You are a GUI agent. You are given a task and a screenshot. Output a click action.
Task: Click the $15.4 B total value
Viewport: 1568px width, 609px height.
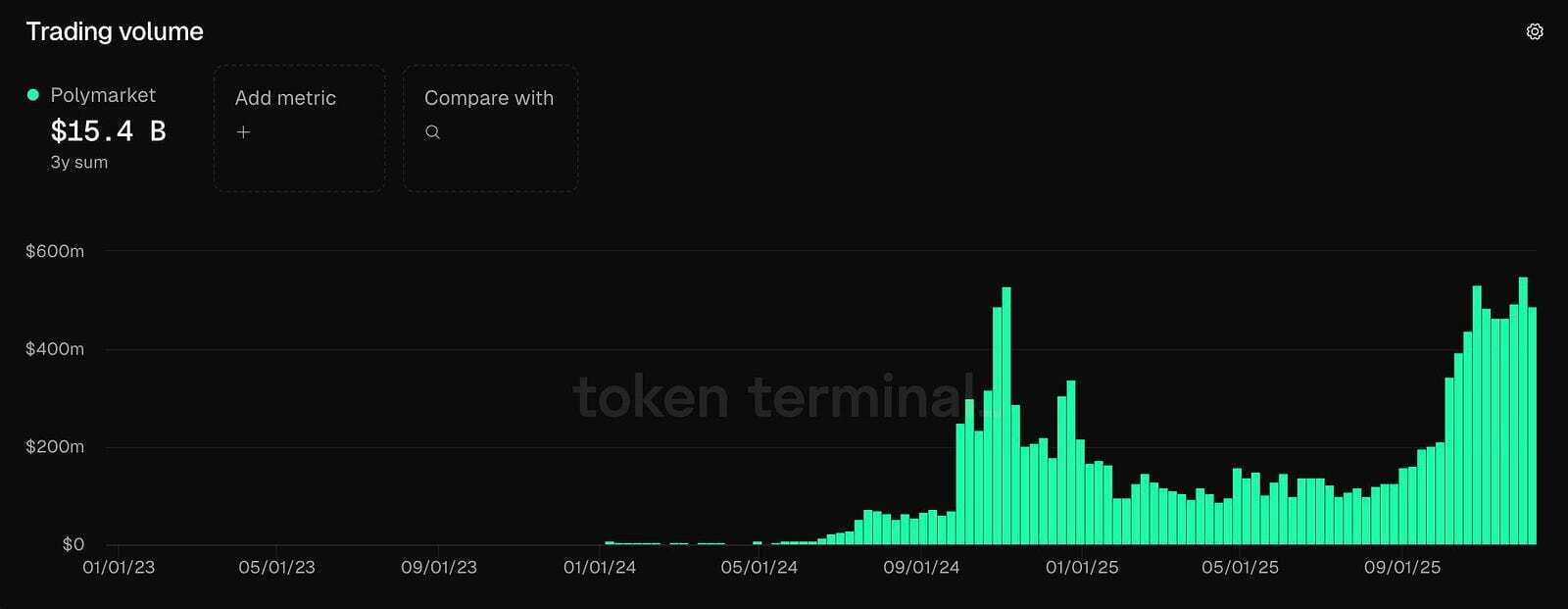(x=108, y=130)
